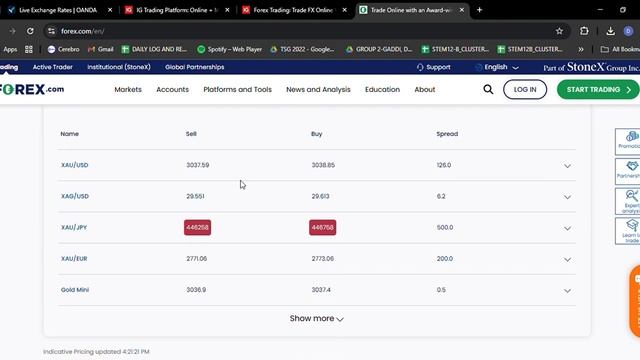Open the XAU/JPY instrument link
This screenshot has height=360, width=640.
74,227
